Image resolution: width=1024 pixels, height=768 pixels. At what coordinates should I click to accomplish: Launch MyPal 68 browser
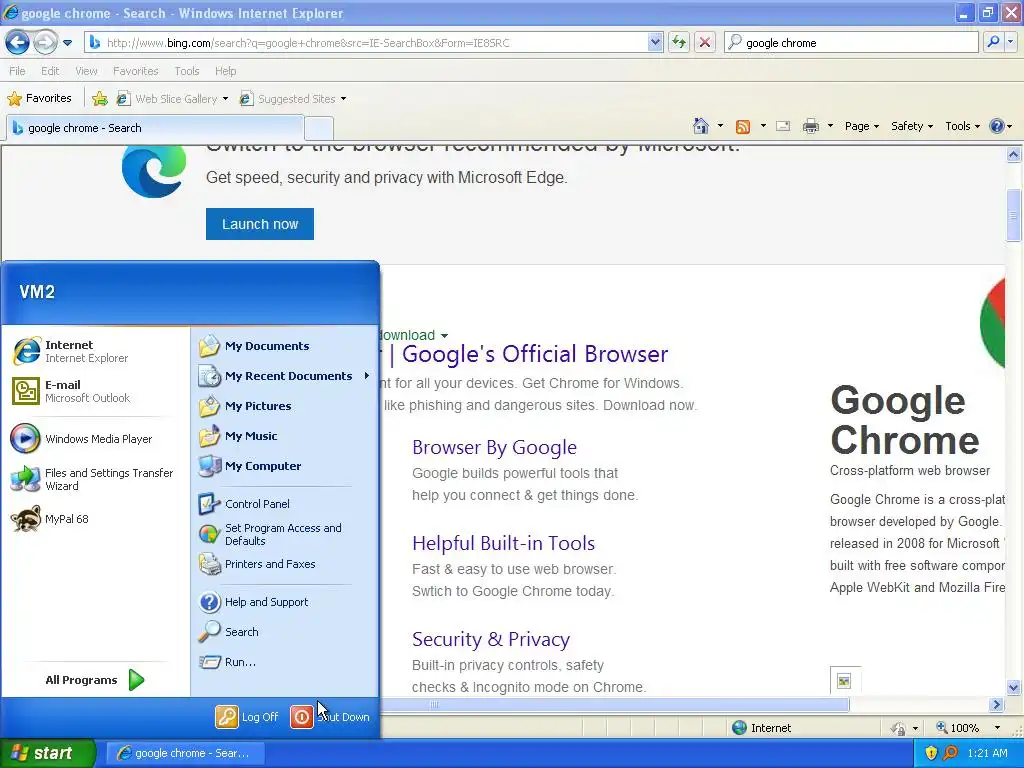pos(95,519)
